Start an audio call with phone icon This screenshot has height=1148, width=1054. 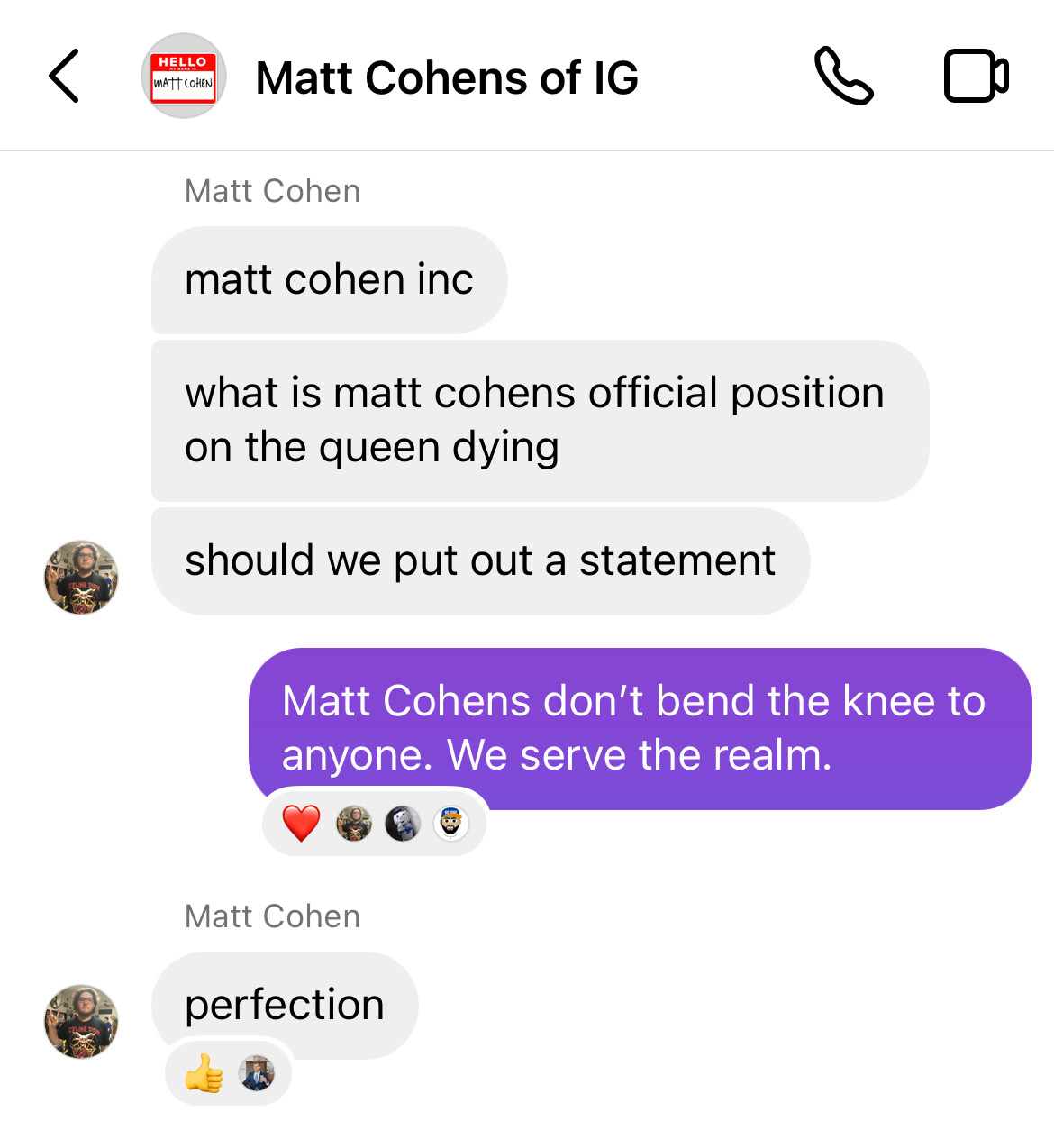tap(844, 77)
